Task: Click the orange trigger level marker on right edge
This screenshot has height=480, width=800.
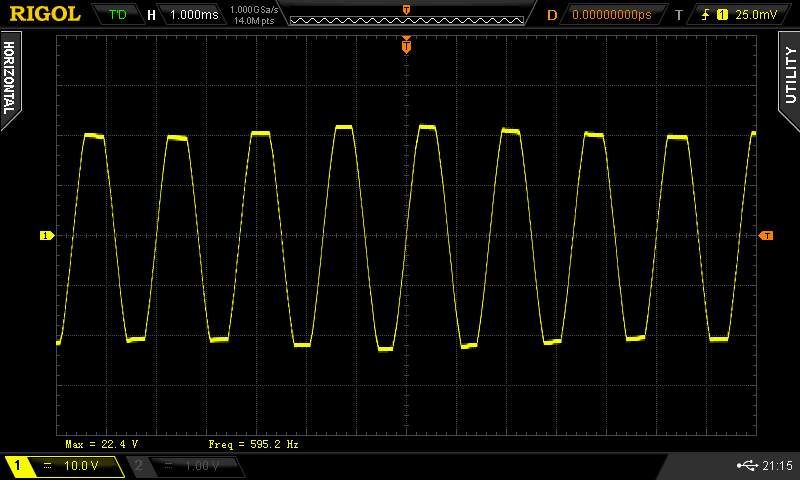Action: tap(766, 236)
